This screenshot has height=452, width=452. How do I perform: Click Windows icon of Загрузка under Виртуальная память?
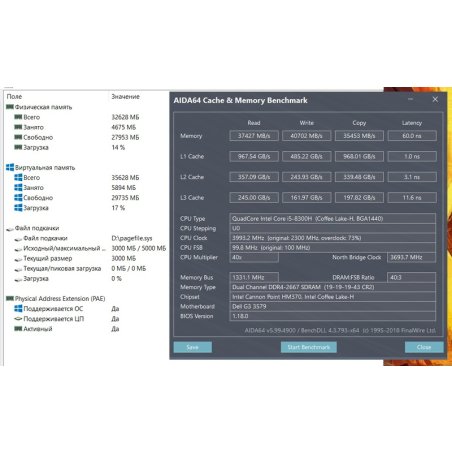click(18, 208)
